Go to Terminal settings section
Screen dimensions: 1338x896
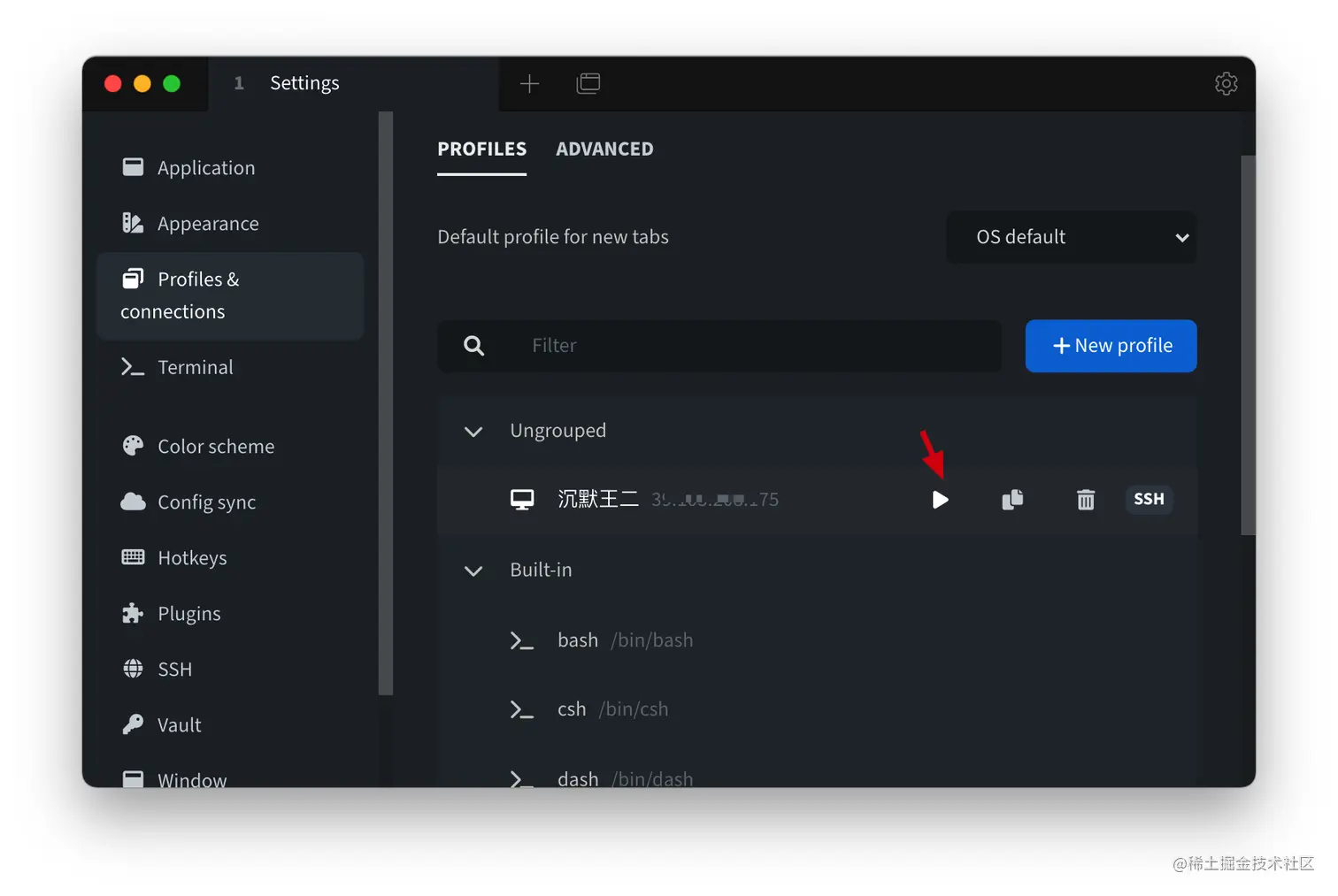[230, 367]
